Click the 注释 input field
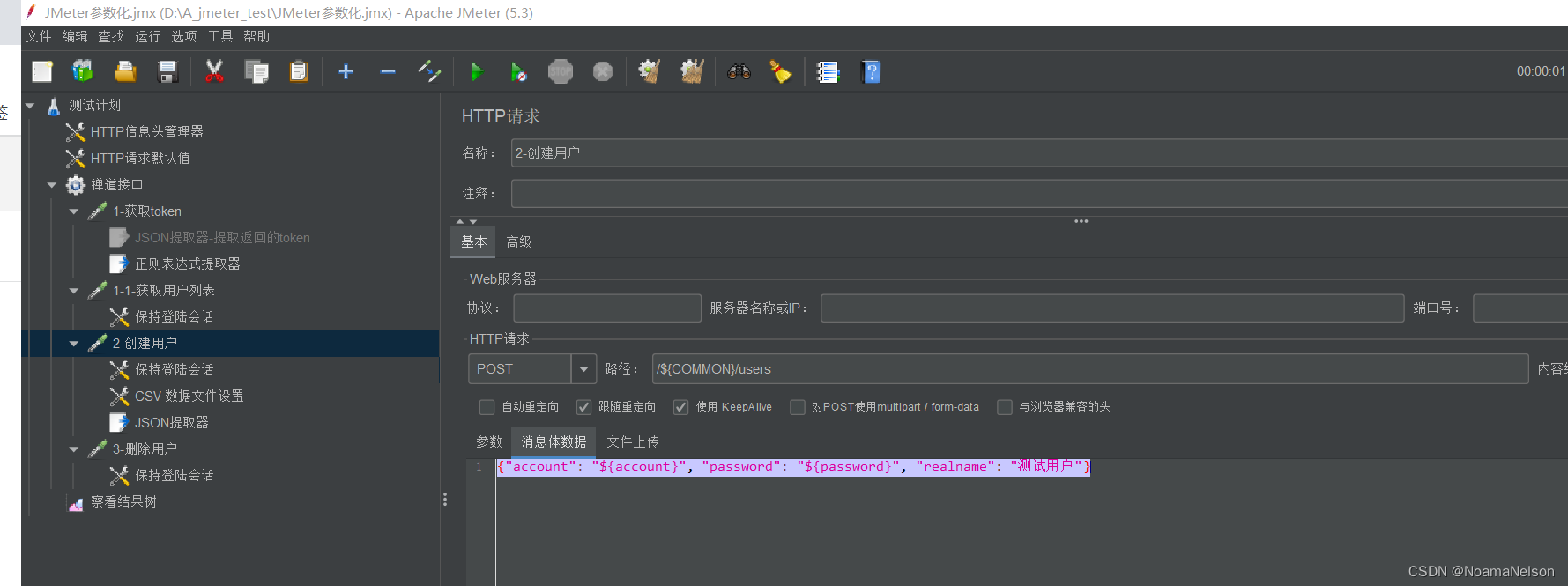Screen dimensions: 1568x586 pos(1039,194)
